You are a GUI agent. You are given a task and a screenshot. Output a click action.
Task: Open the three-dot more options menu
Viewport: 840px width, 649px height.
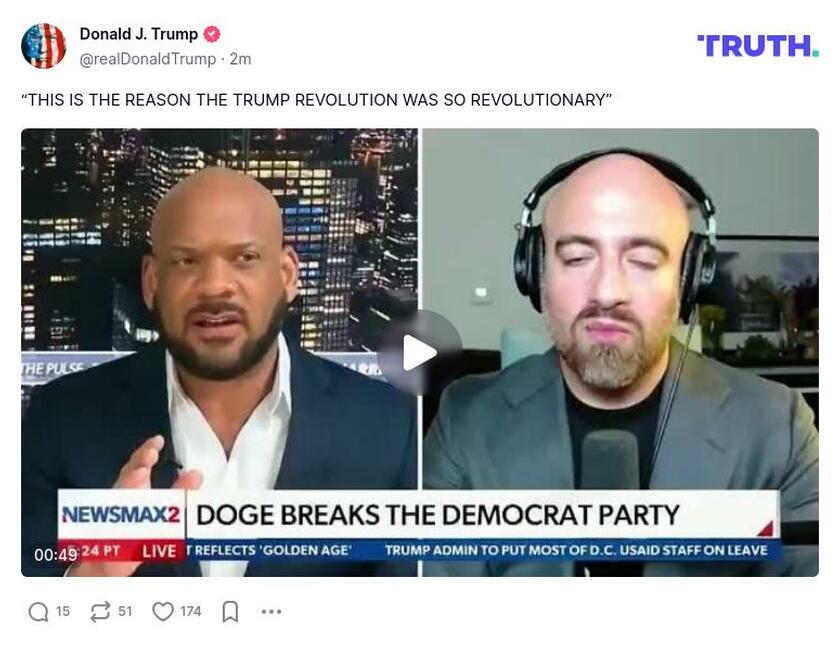(x=272, y=611)
